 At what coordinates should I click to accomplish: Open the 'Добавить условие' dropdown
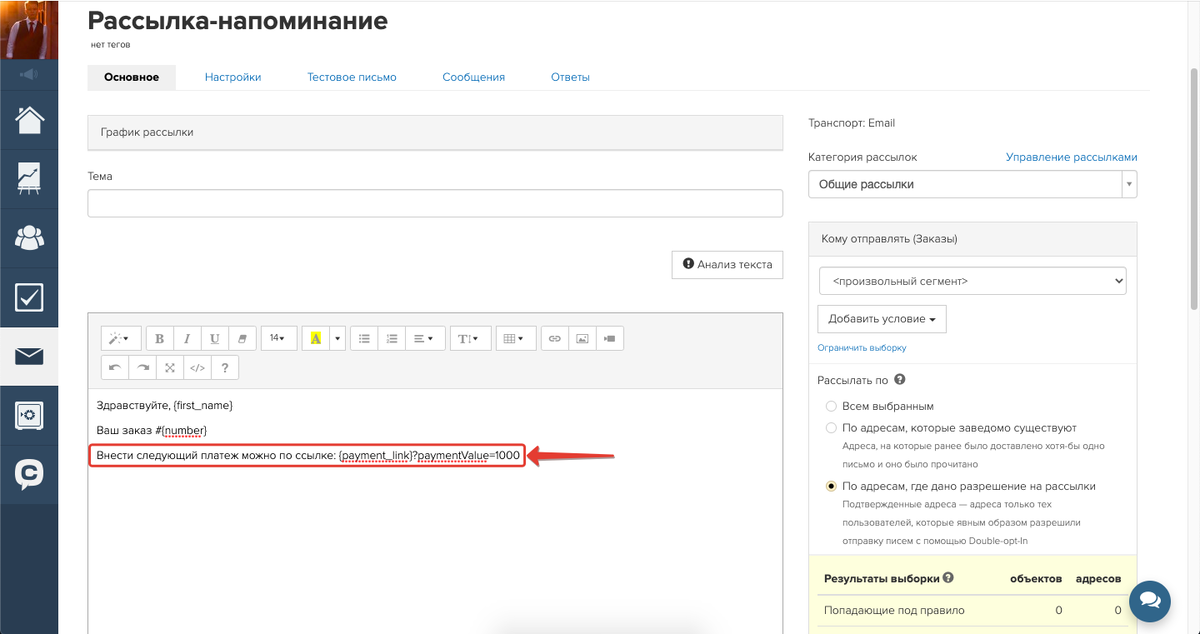[x=882, y=319]
